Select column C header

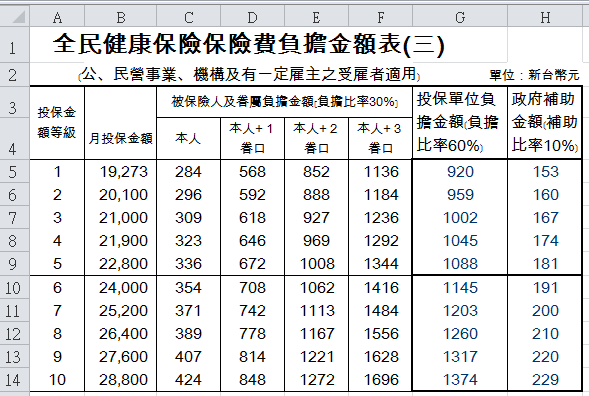[x=189, y=17]
